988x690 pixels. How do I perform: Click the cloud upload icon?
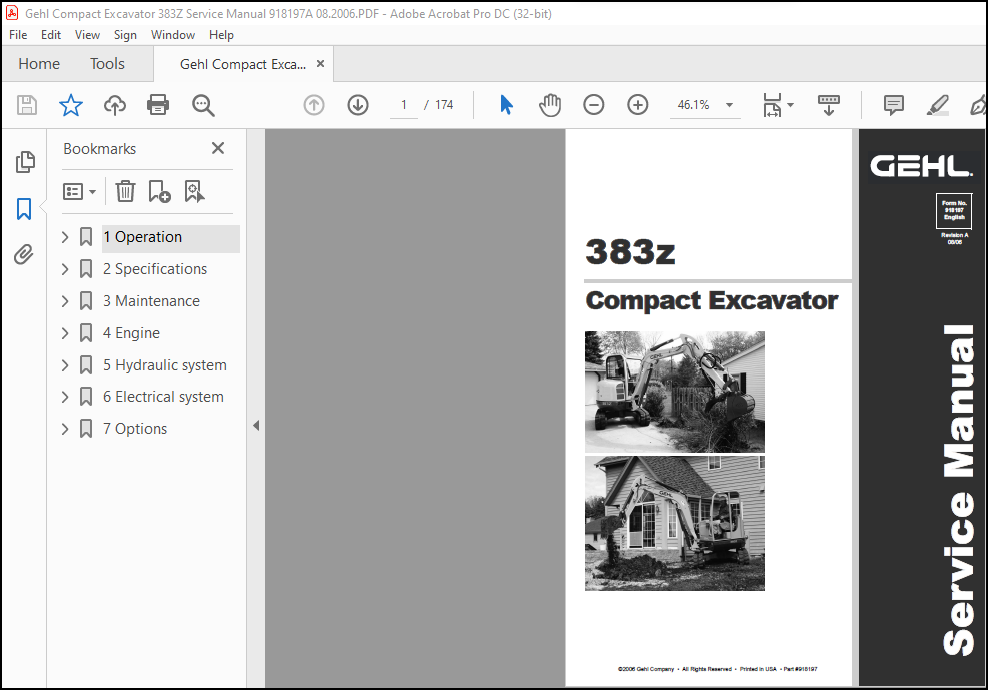pos(115,105)
